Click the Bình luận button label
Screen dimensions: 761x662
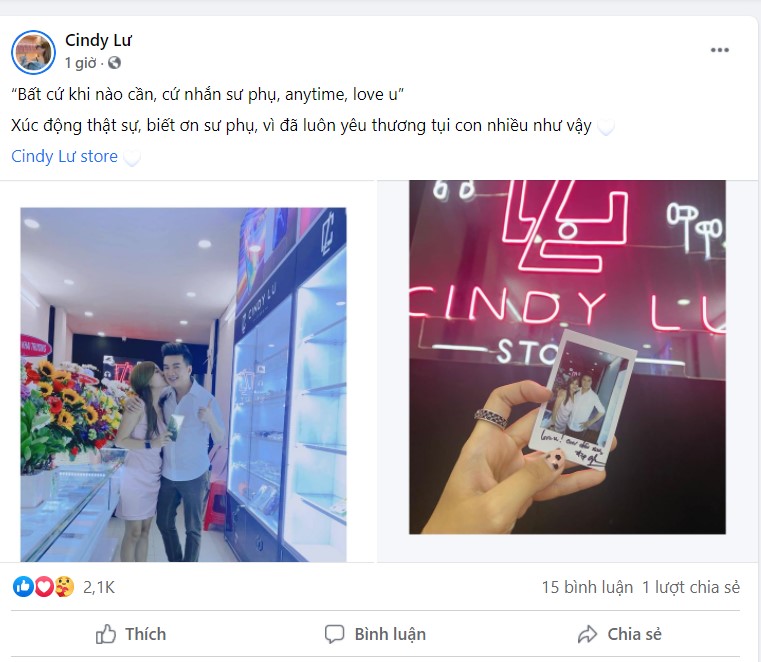point(390,634)
